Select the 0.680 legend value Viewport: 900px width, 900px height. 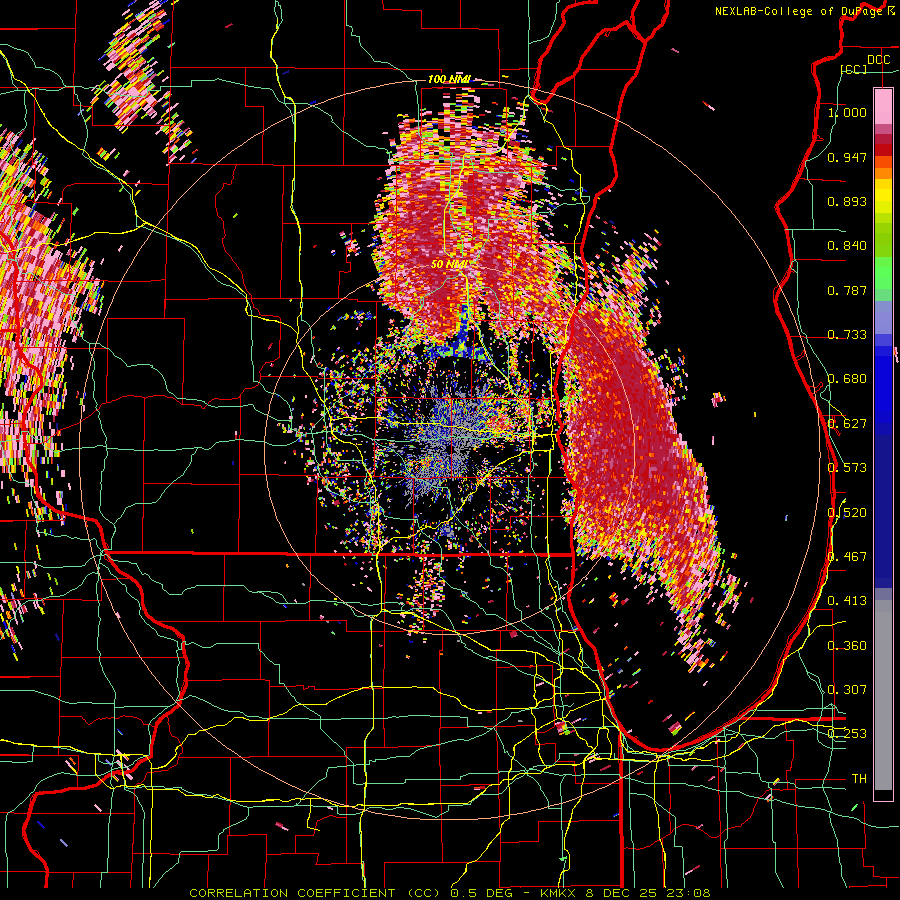coord(847,379)
